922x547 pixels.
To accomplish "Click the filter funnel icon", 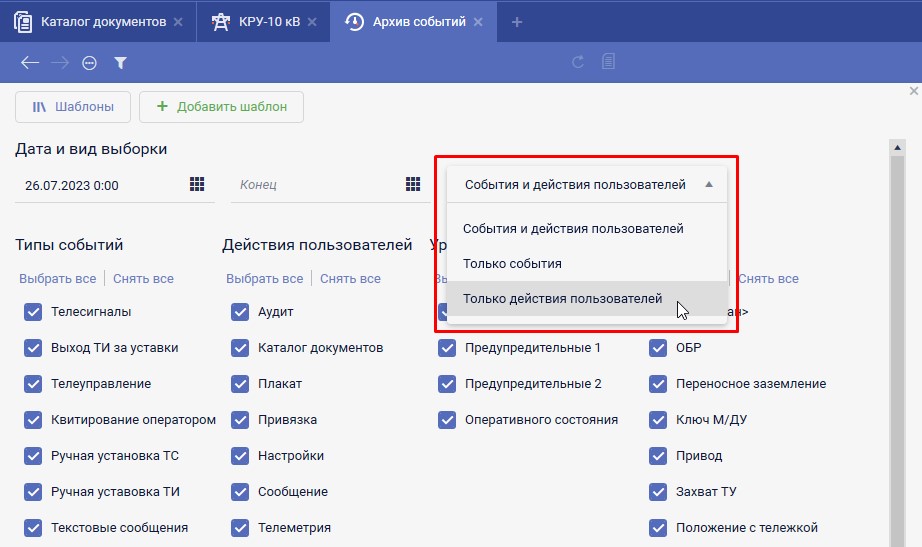I will [x=120, y=63].
